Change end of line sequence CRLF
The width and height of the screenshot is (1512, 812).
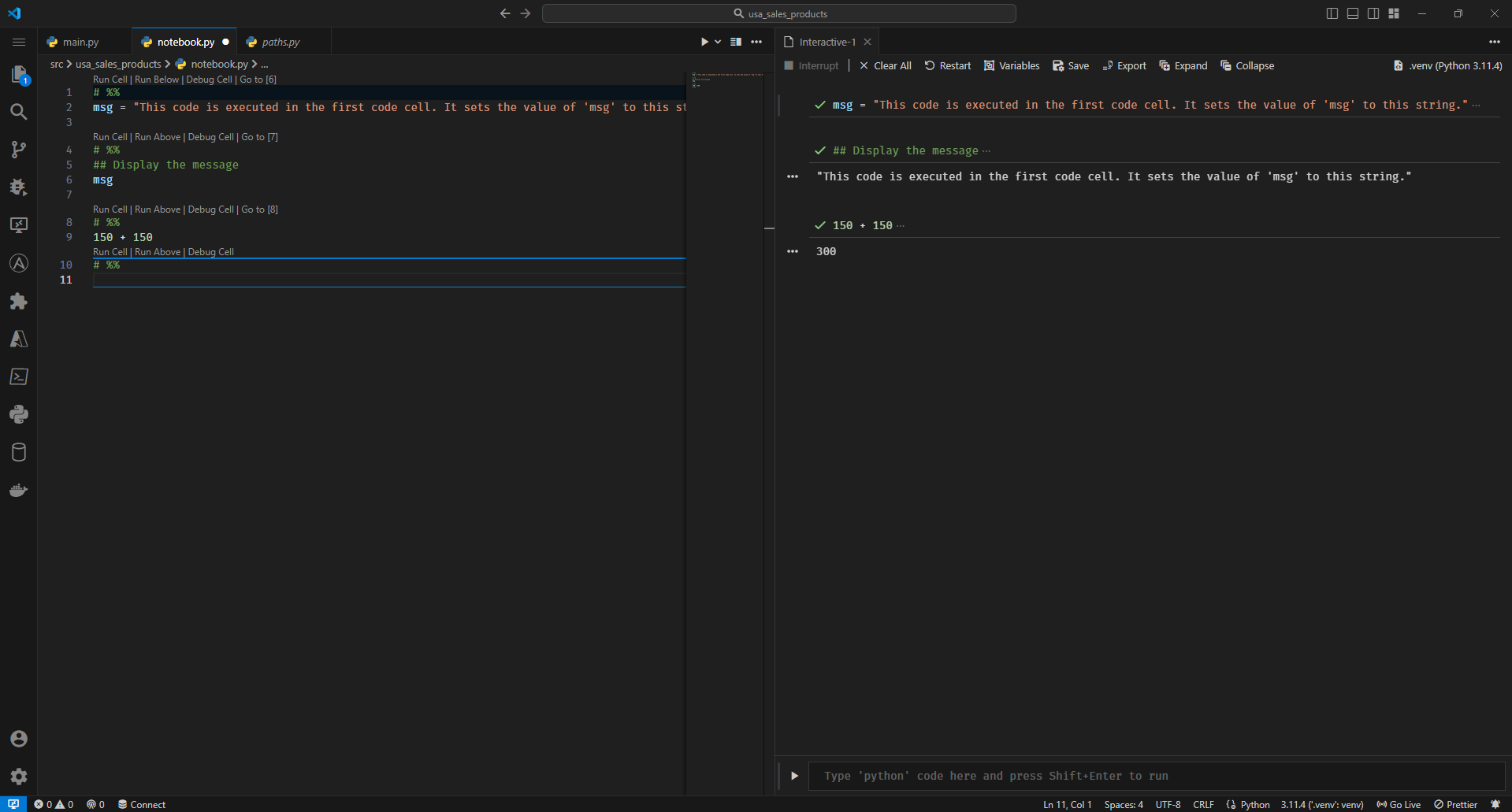pyautogui.click(x=1203, y=804)
